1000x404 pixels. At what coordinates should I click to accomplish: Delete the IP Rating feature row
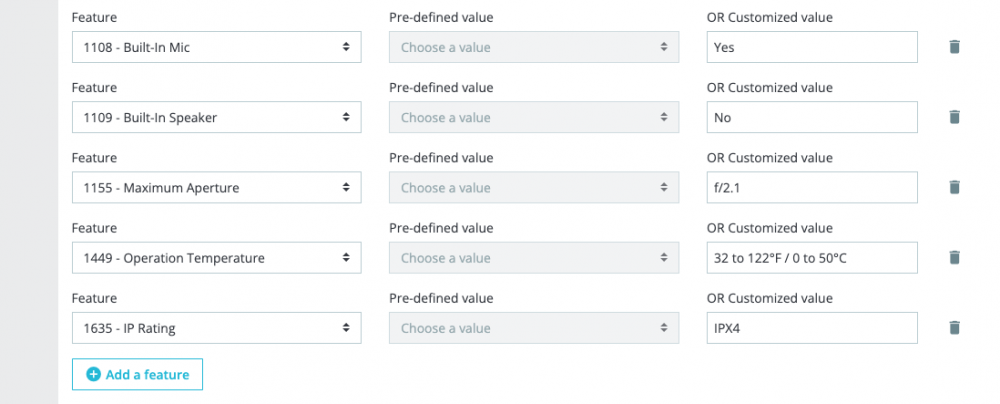click(x=954, y=327)
